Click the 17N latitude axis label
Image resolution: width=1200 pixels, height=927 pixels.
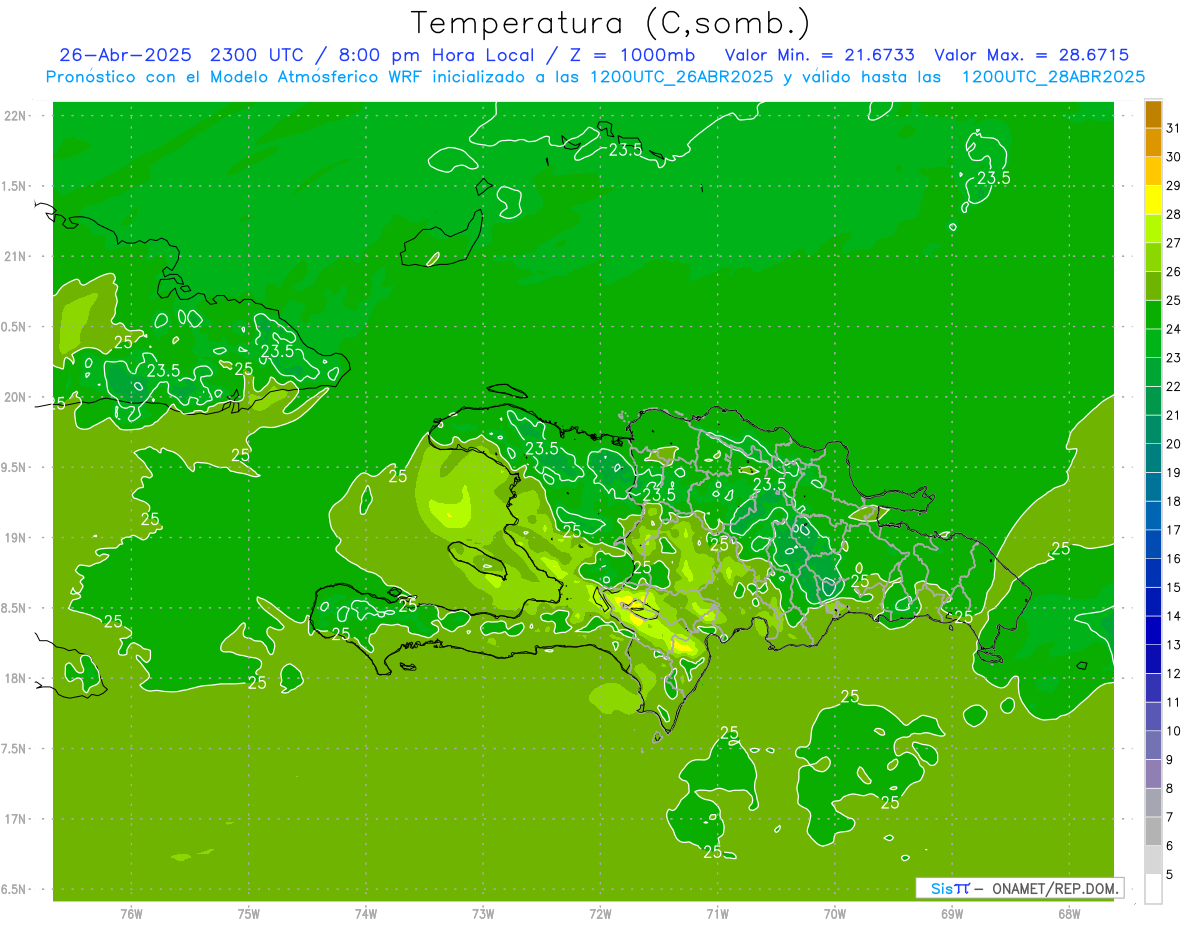(16, 819)
